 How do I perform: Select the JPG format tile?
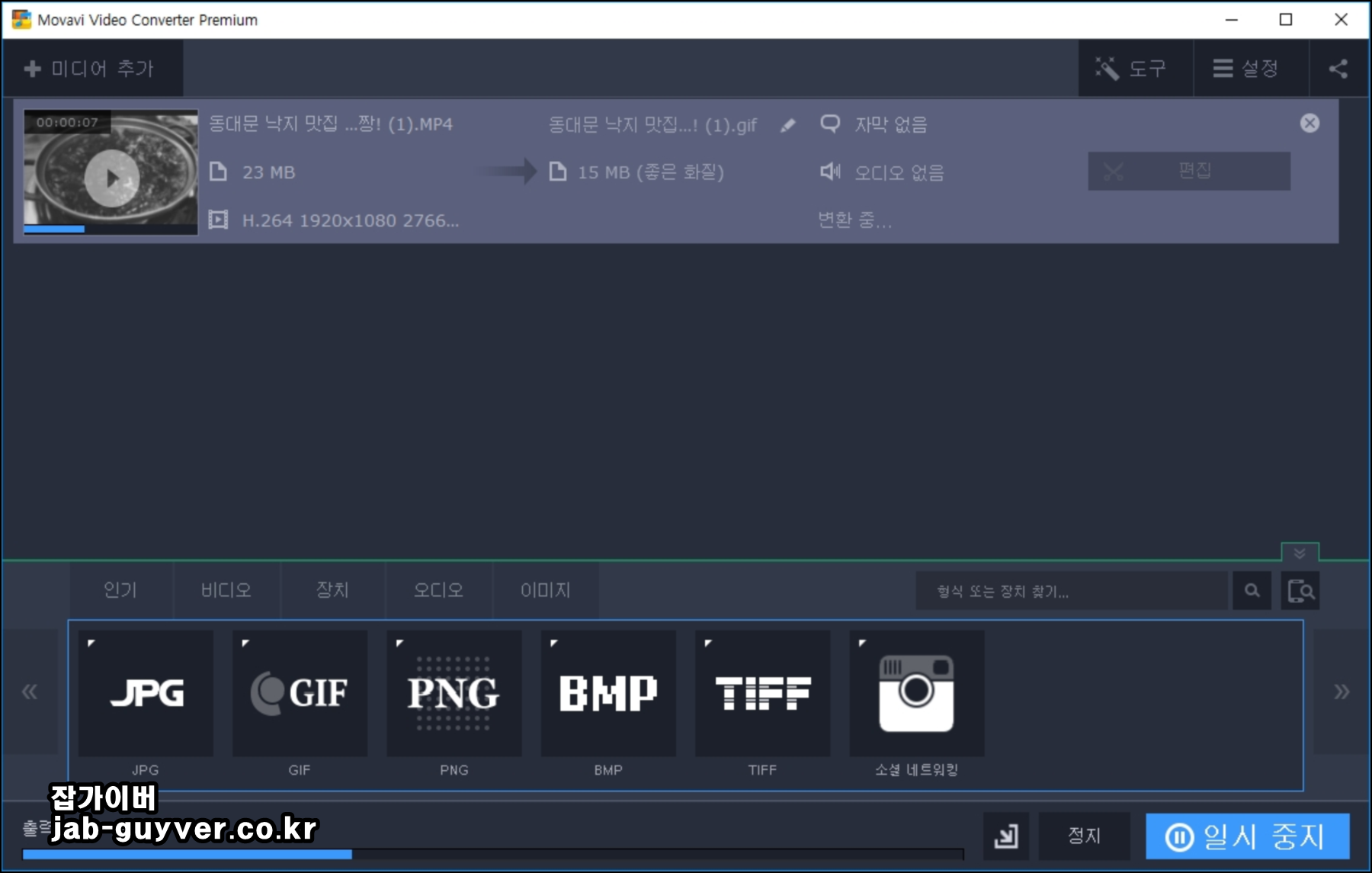pos(146,693)
